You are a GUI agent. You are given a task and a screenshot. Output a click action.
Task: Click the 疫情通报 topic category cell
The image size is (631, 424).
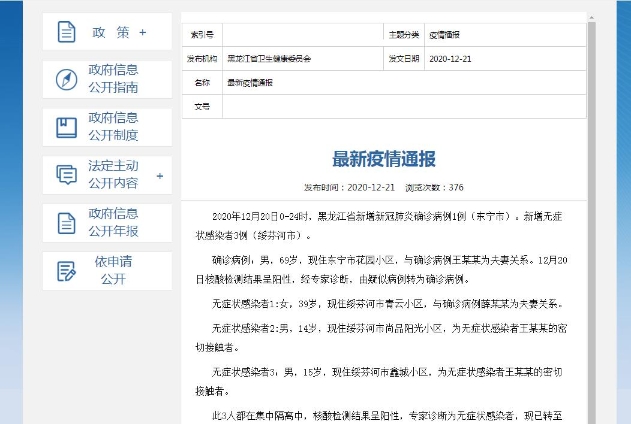(x=505, y=35)
